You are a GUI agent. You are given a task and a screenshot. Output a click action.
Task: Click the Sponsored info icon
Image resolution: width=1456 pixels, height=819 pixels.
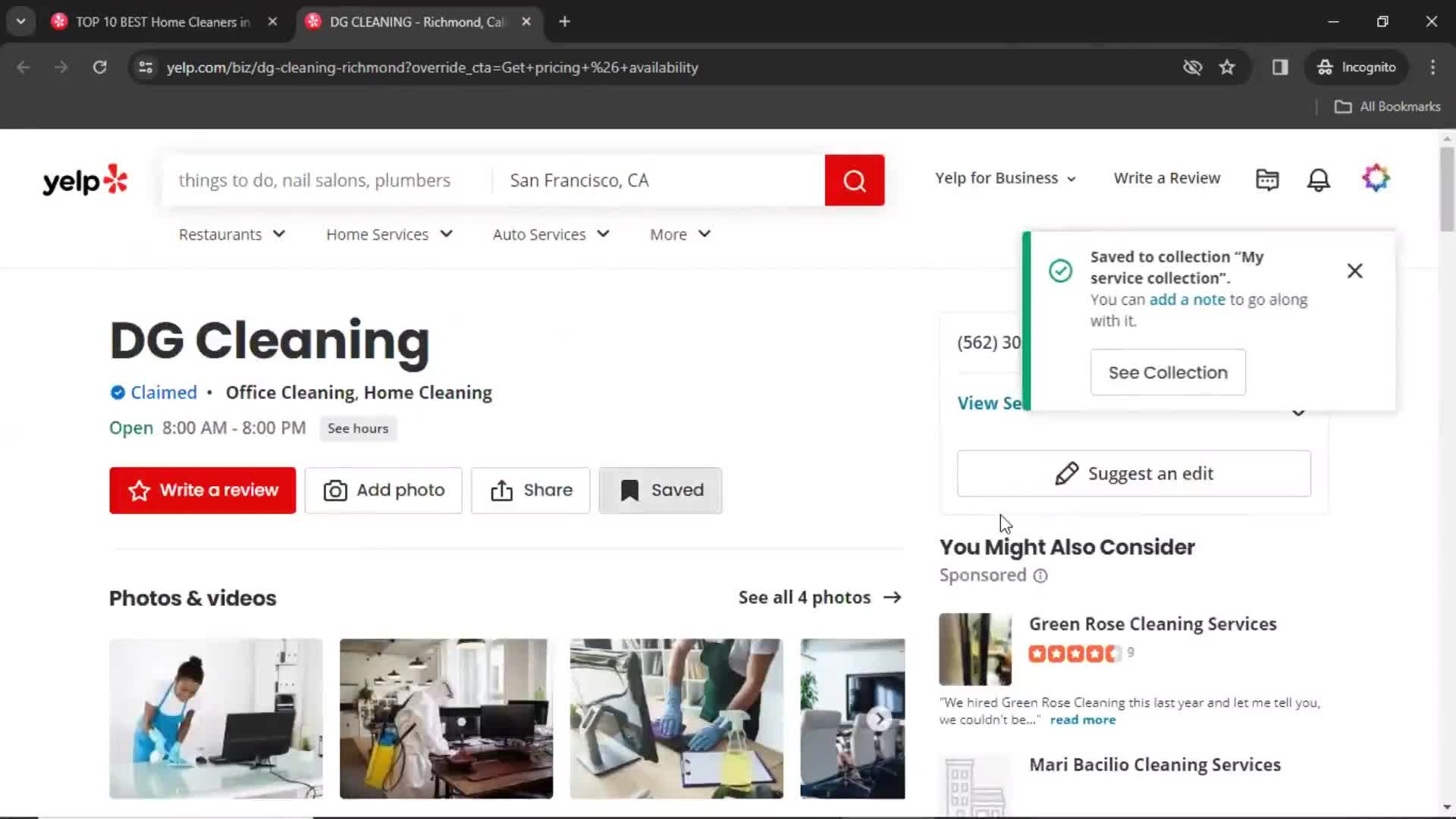coord(1040,576)
